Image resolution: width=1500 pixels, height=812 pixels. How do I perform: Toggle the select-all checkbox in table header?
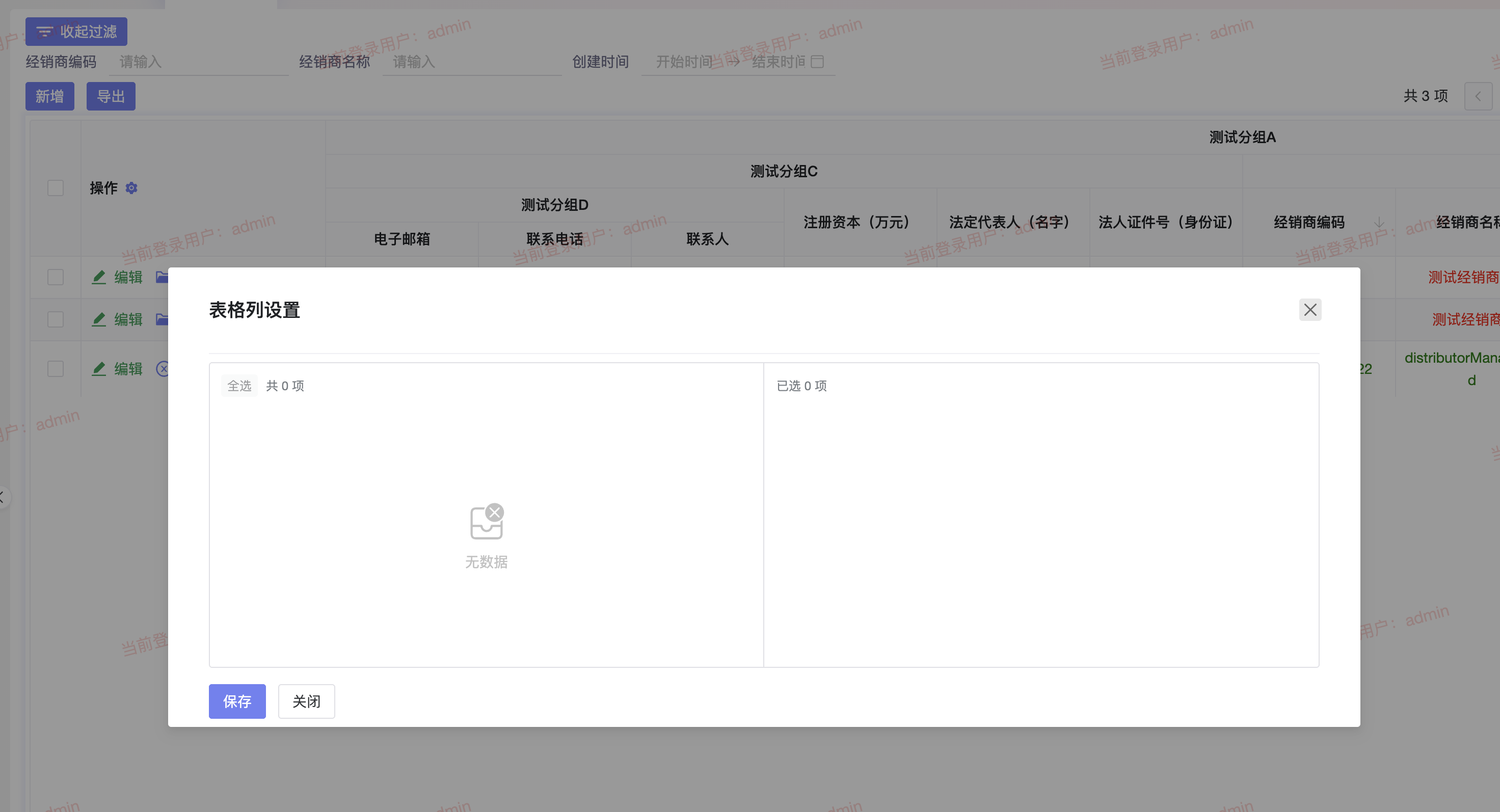(56, 188)
